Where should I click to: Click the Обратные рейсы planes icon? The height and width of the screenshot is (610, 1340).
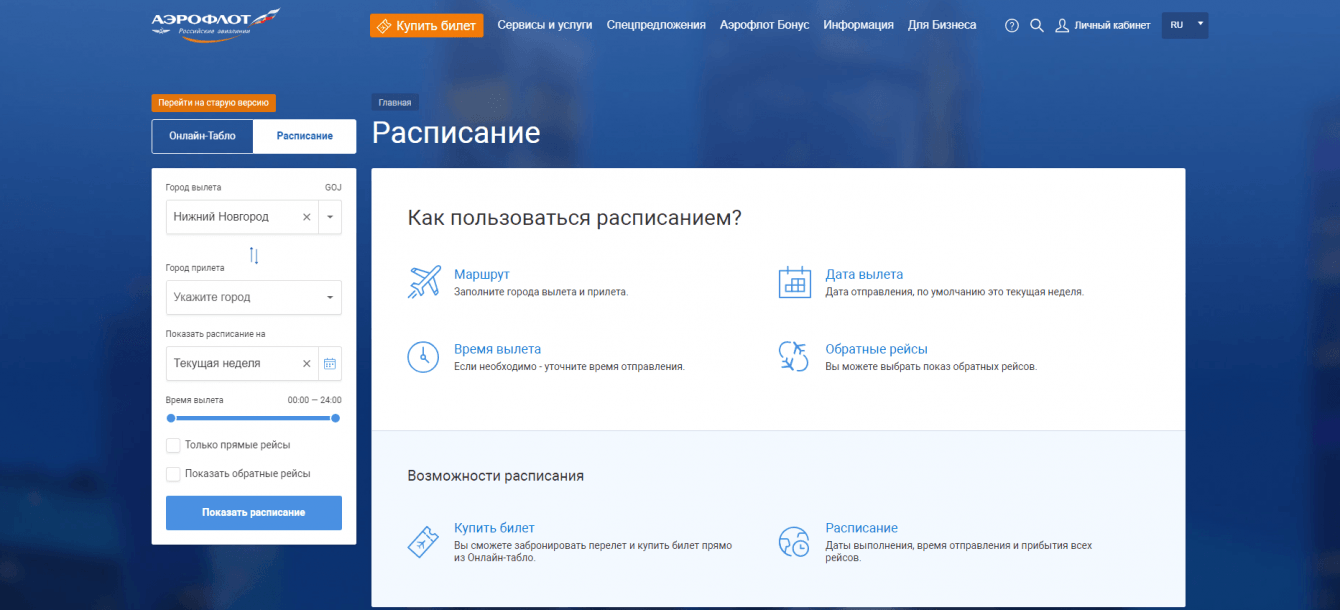pyautogui.click(x=795, y=357)
